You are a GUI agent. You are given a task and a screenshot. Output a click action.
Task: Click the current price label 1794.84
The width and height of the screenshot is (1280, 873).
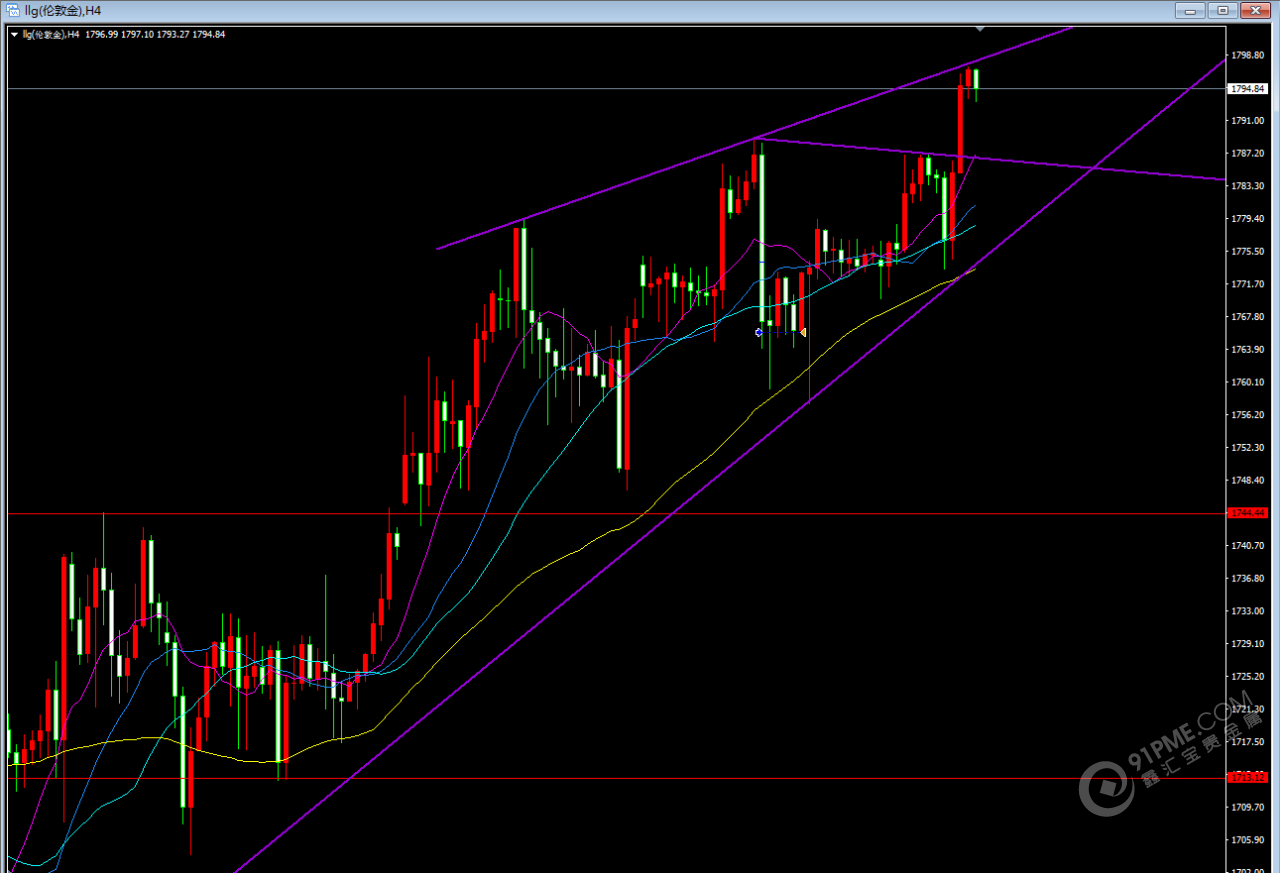pos(1248,89)
